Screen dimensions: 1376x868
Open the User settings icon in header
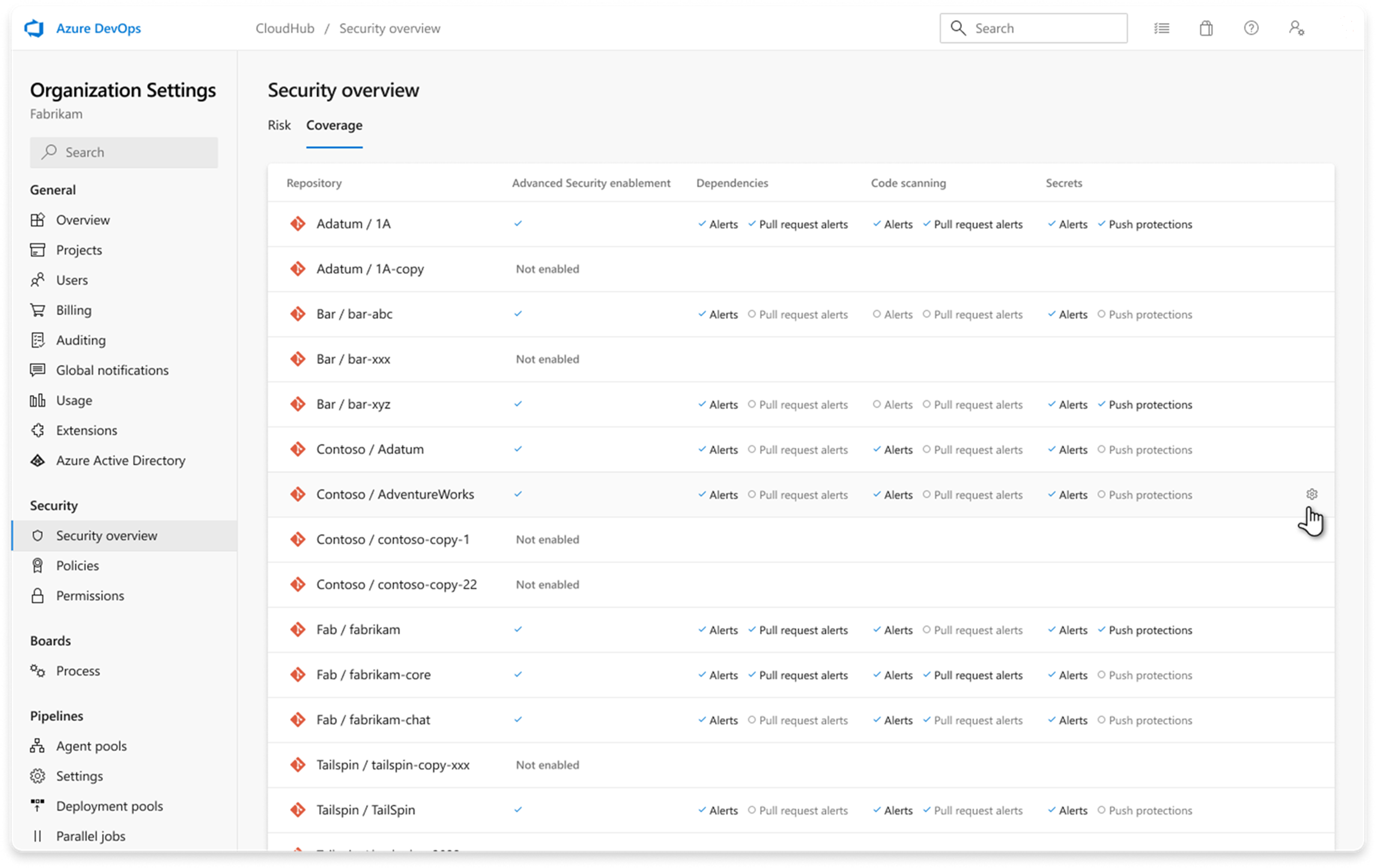[1296, 28]
